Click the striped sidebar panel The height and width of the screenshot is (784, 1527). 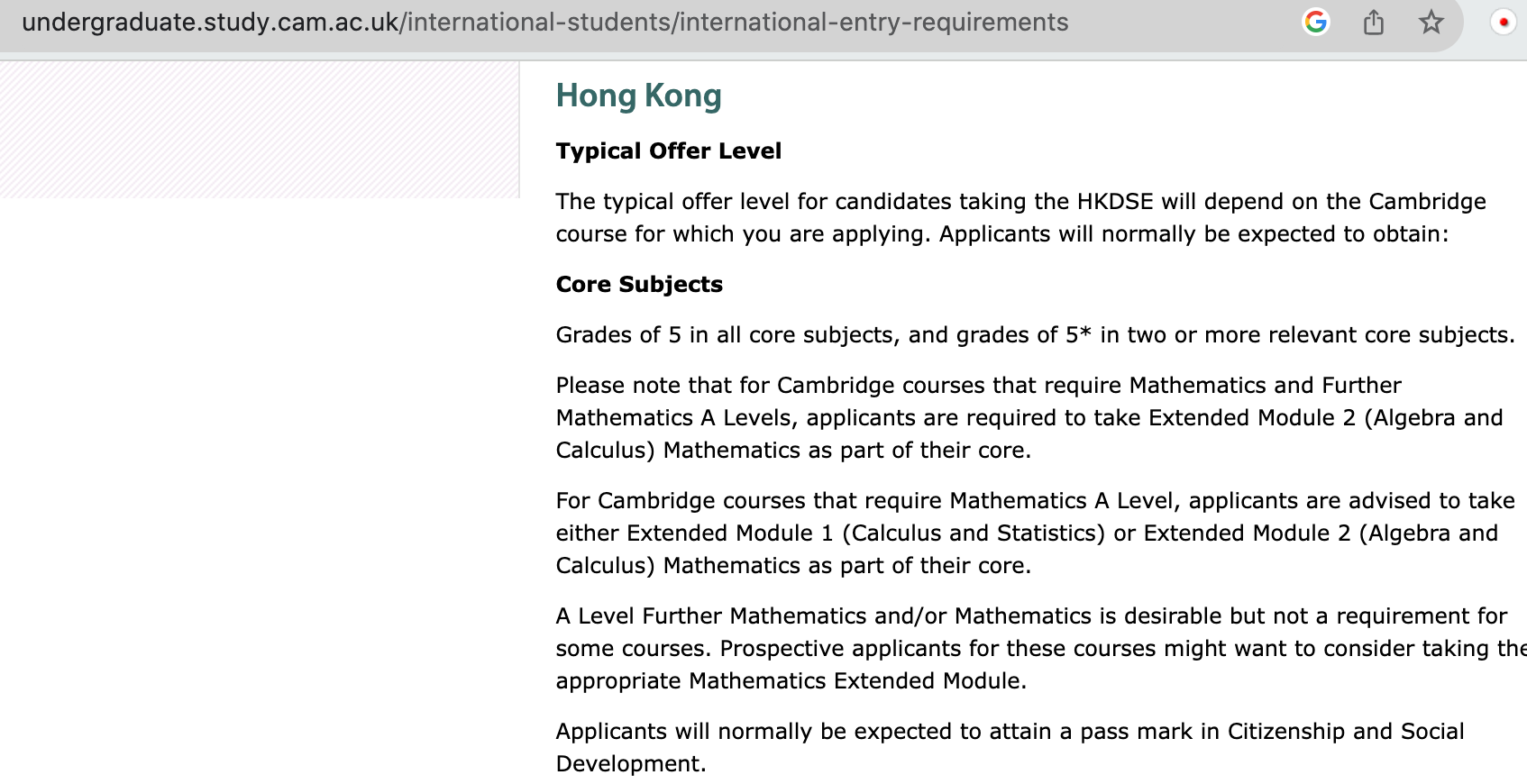pos(260,130)
